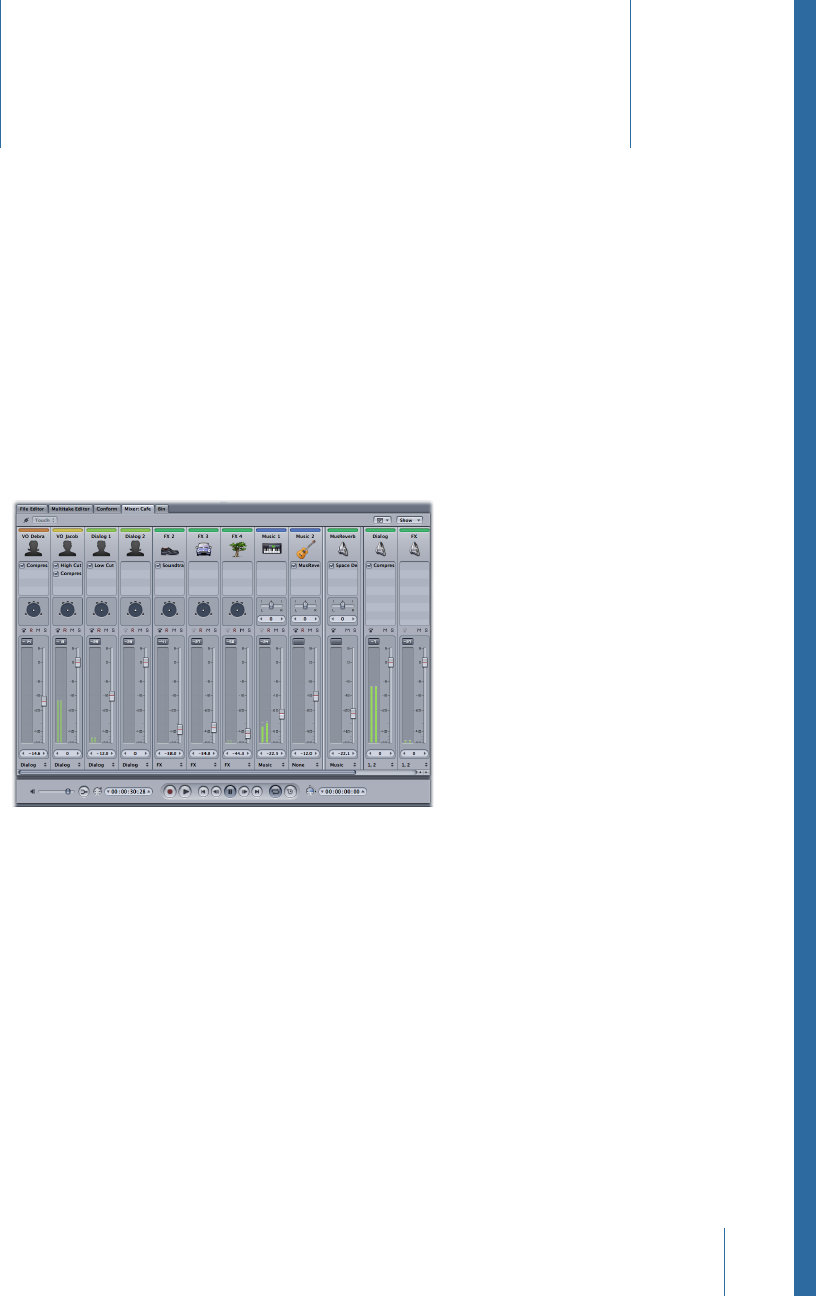
Task: Click the Music 2 volume fader handle
Action: (316, 696)
